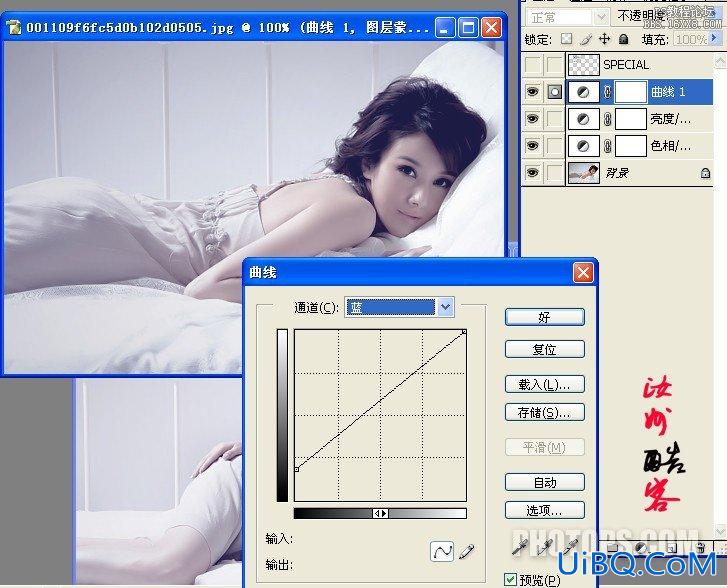Click the mask link chain on 亮度 layer
This screenshot has width=727, height=588.
pyautogui.click(x=607, y=119)
